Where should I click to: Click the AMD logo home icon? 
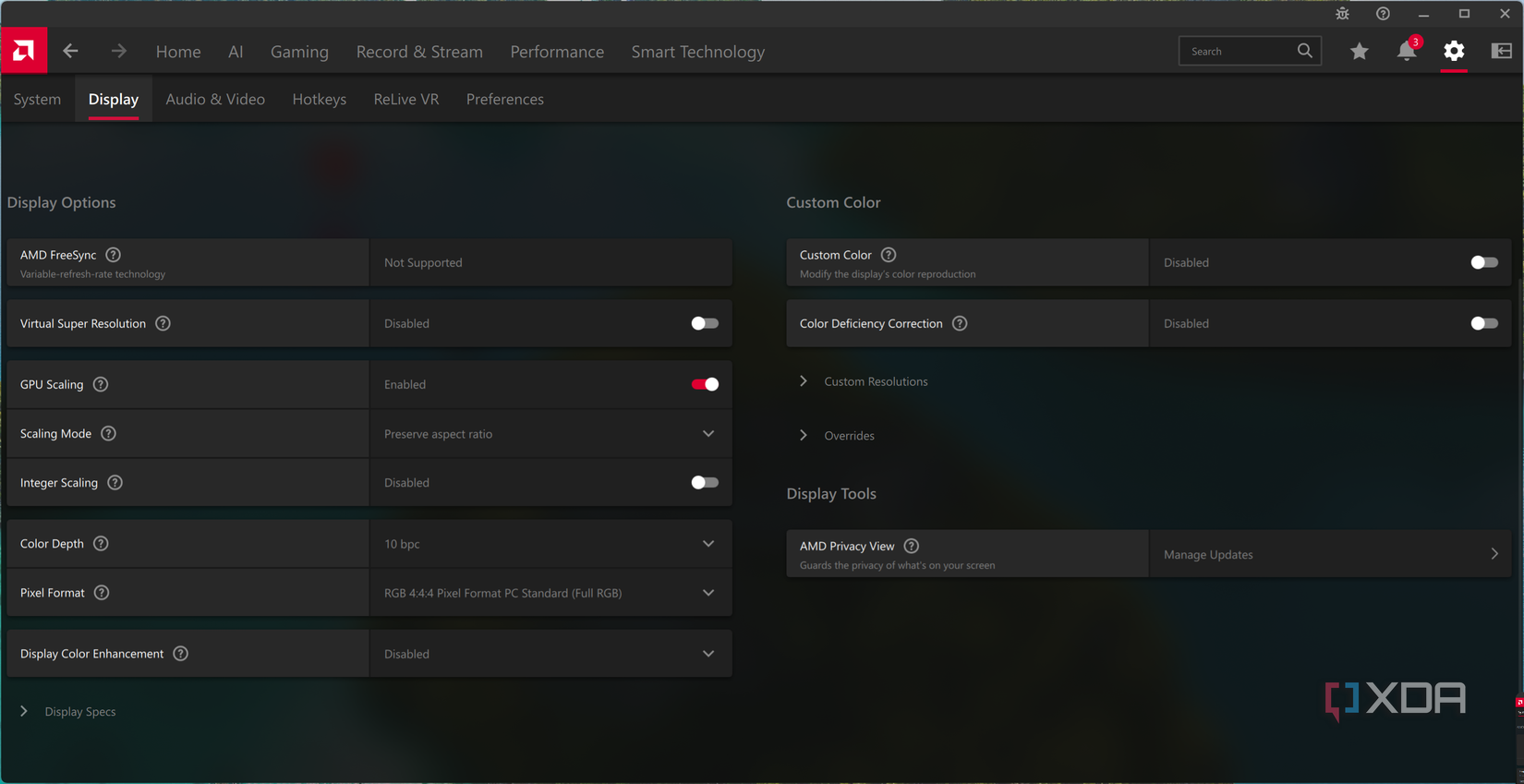coord(24,51)
